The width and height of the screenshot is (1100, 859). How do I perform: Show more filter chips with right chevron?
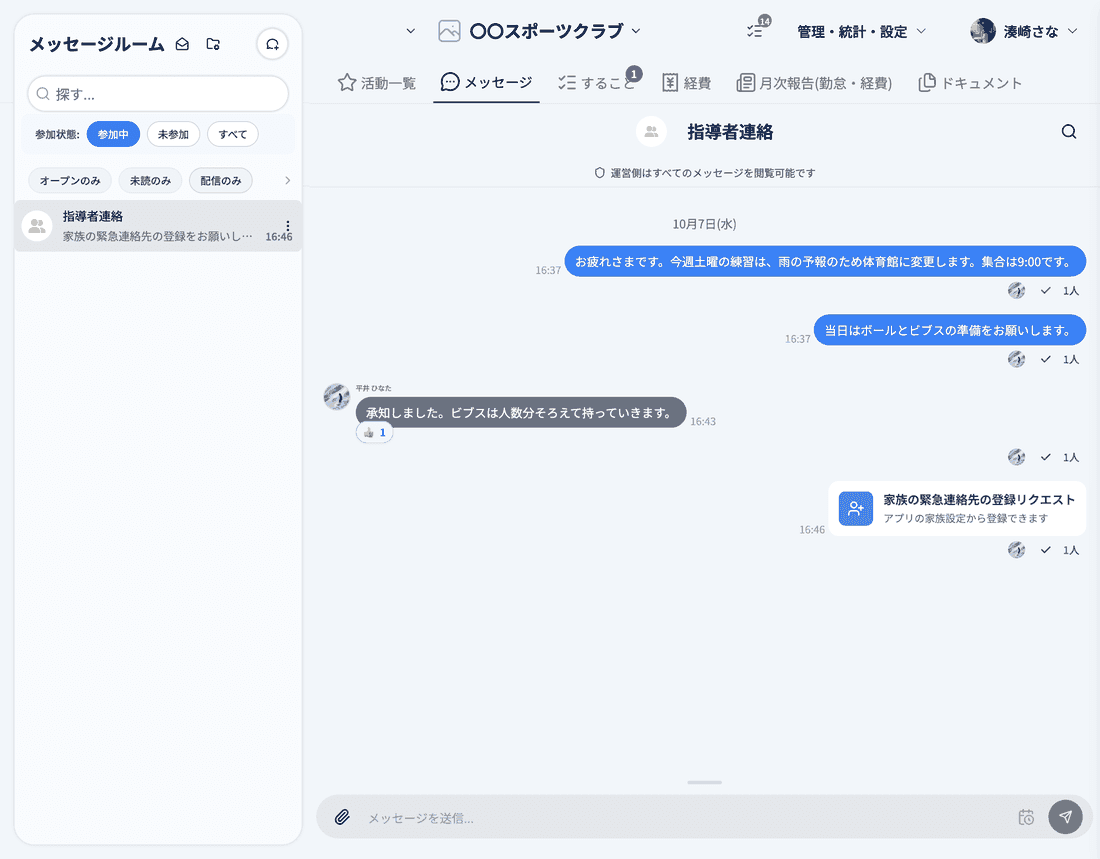click(x=287, y=180)
